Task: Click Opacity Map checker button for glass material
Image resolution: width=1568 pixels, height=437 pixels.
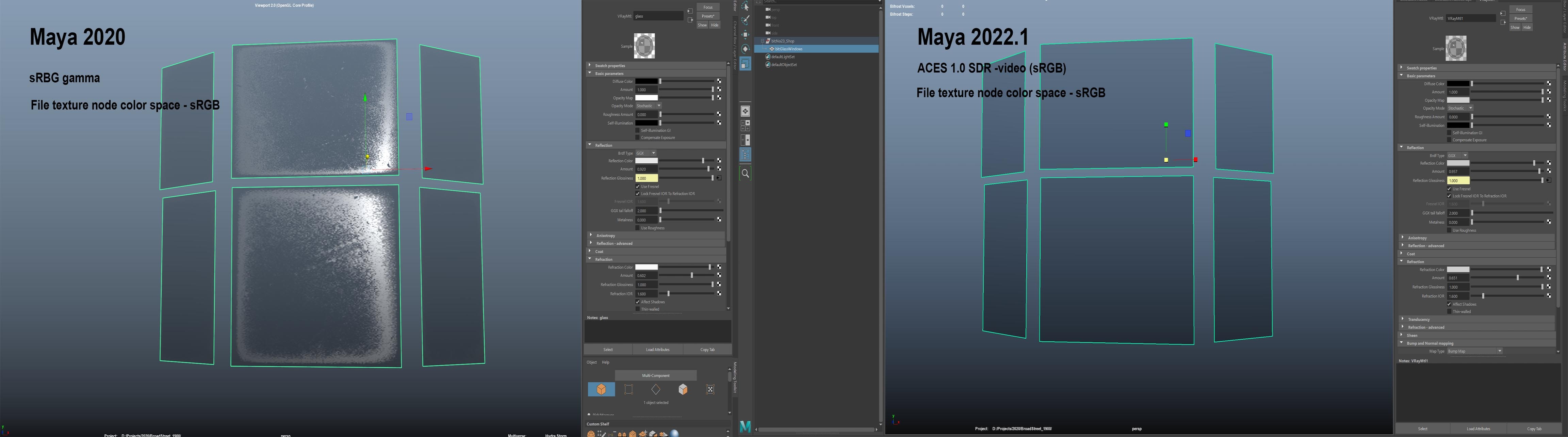Action: click(x=719, y=97)
